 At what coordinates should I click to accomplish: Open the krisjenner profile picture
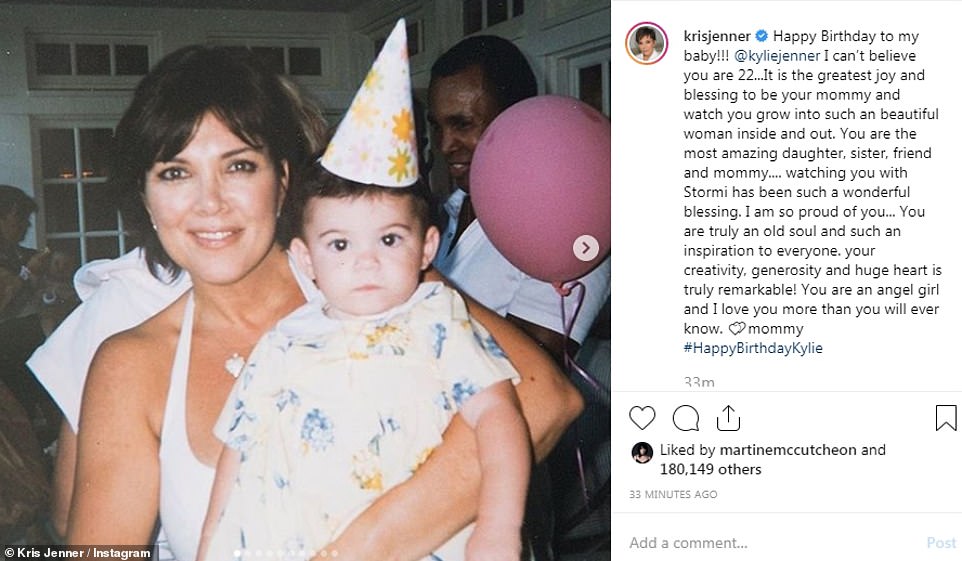tap(646, 43)
